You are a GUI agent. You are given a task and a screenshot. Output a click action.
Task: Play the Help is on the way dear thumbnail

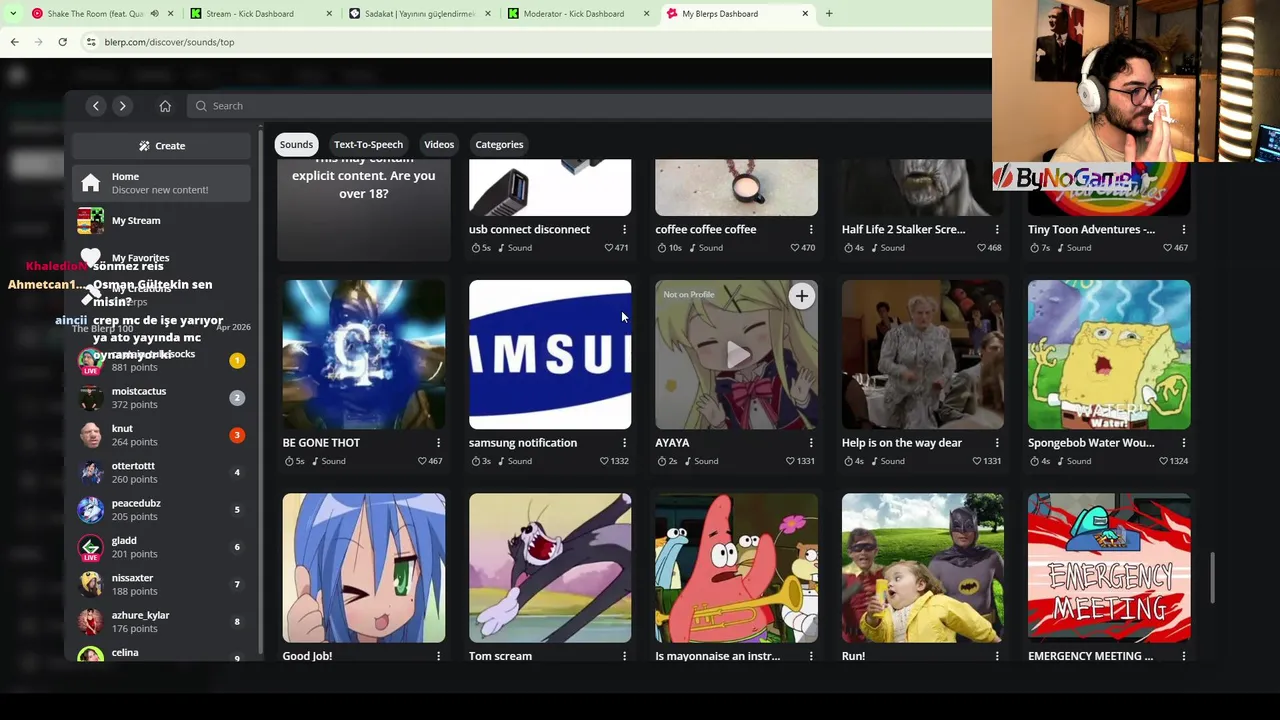click(923, 355)
